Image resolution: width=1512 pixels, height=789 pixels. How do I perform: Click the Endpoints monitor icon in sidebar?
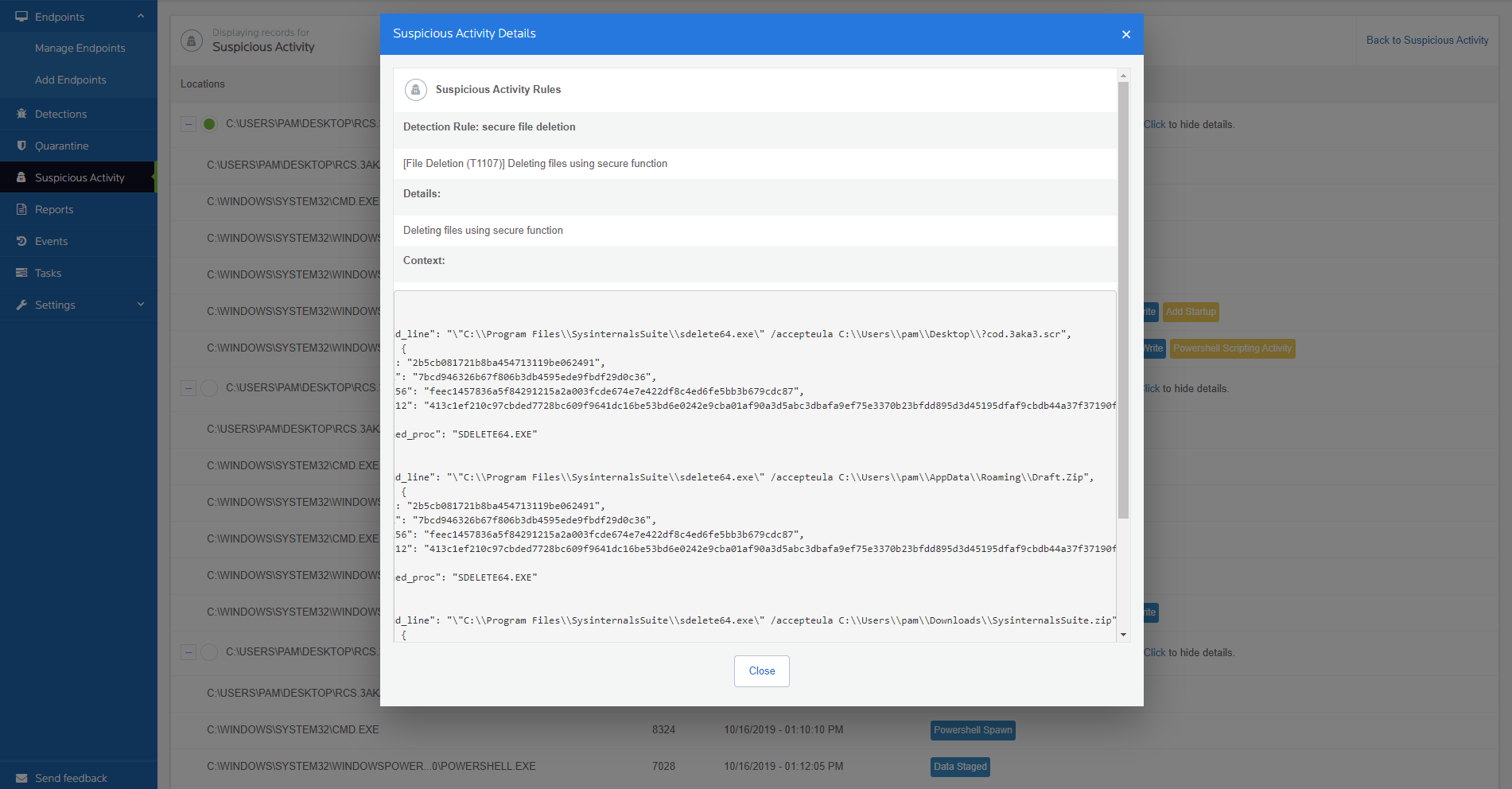coord(21,17)
